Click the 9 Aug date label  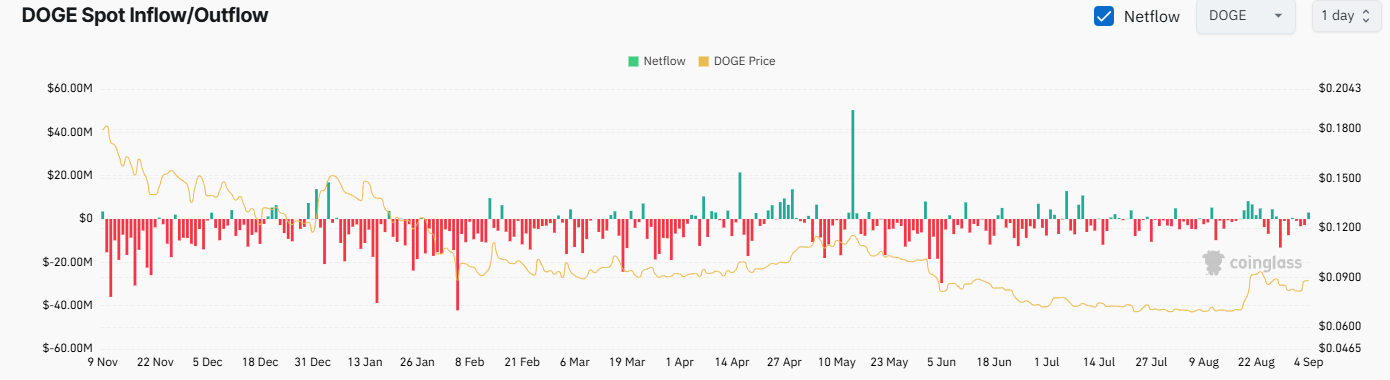pyautogui.click(x=1203, y=362)
